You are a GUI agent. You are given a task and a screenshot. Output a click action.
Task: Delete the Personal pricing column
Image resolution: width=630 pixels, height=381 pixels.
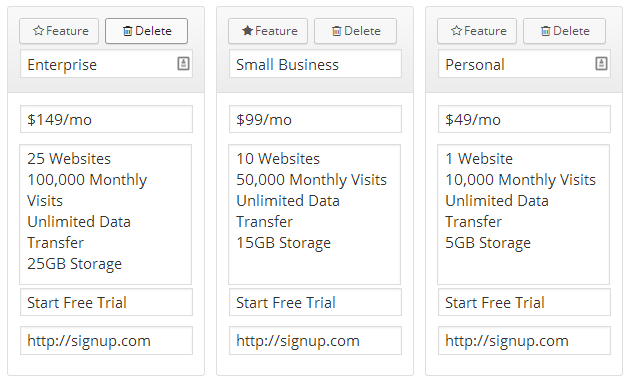pyautogui.click(x=564, y=31)
